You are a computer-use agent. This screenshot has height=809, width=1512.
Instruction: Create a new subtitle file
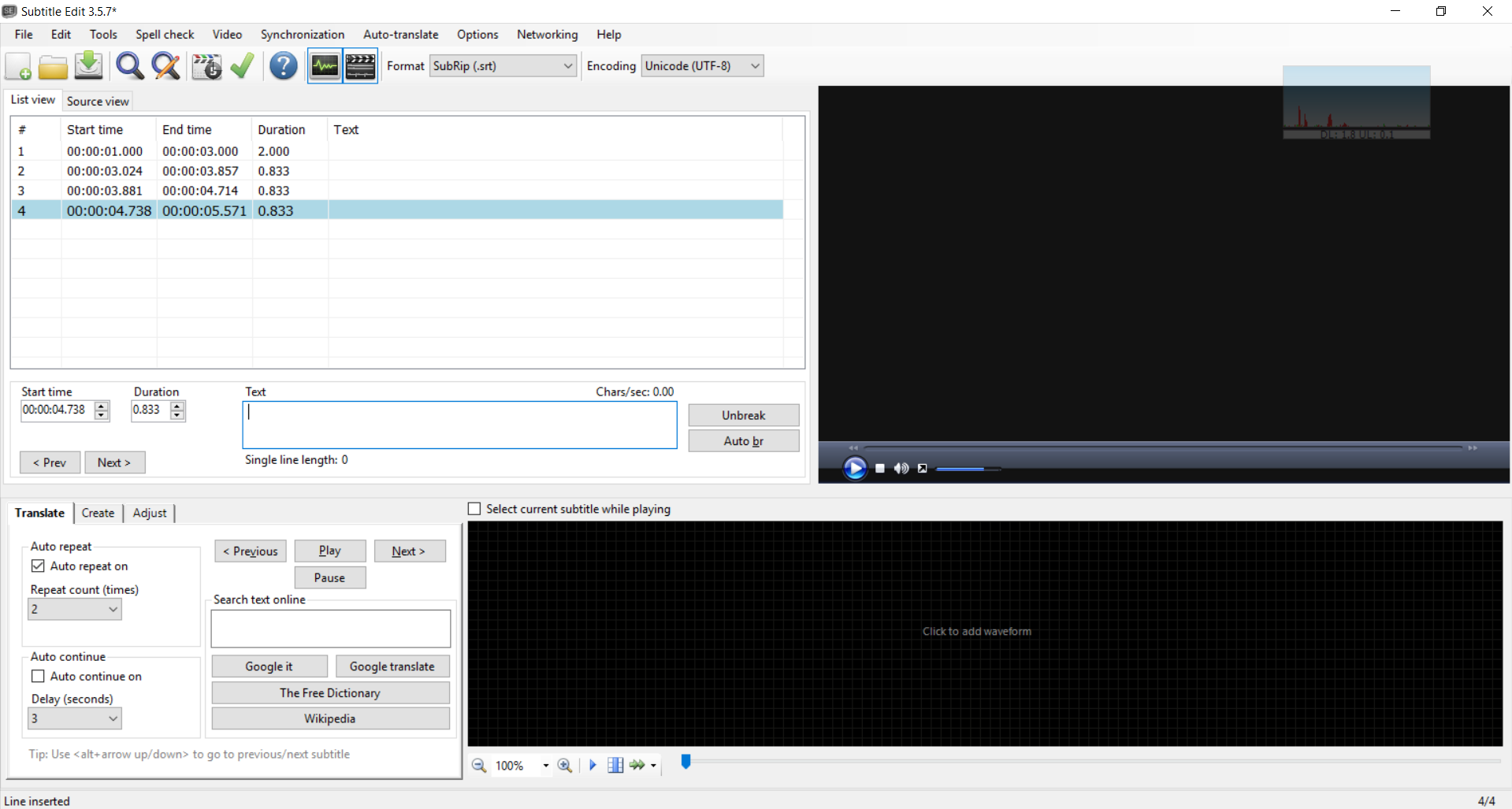(17, 66)
